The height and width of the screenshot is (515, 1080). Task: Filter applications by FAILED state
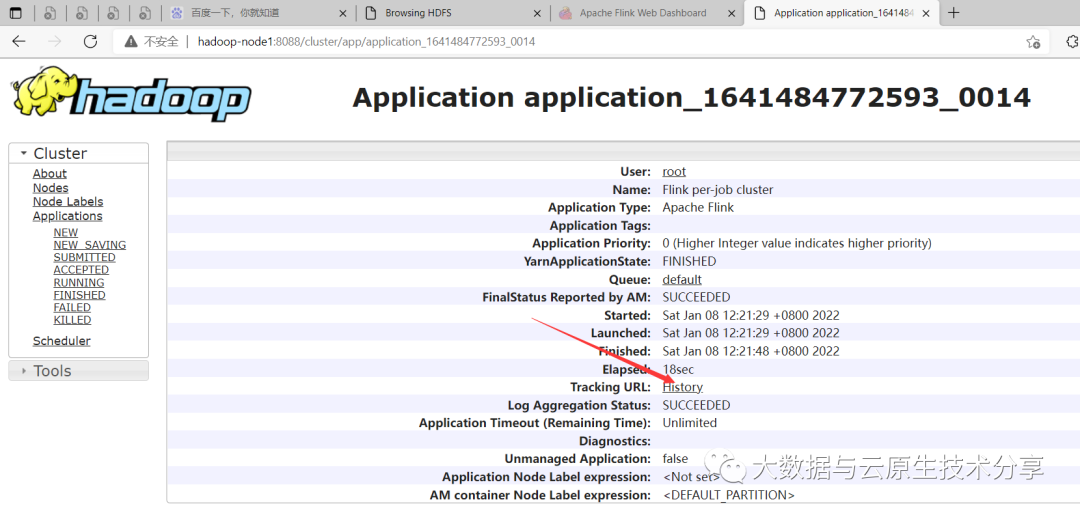point(72,308)
